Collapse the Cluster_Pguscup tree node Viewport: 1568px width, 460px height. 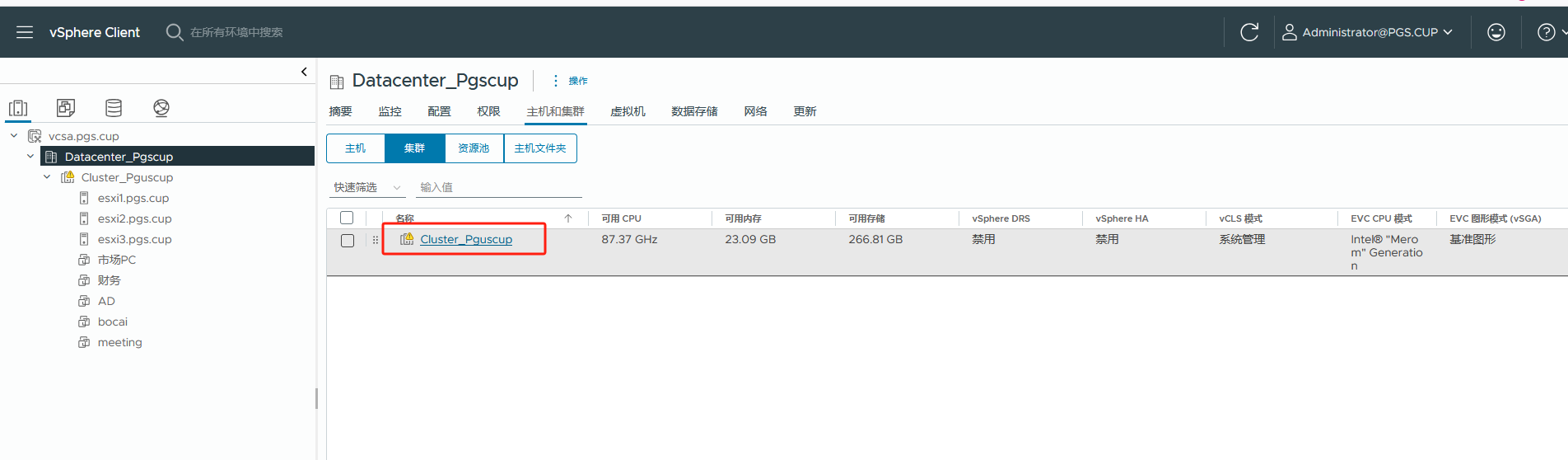[x=47, y=176]
